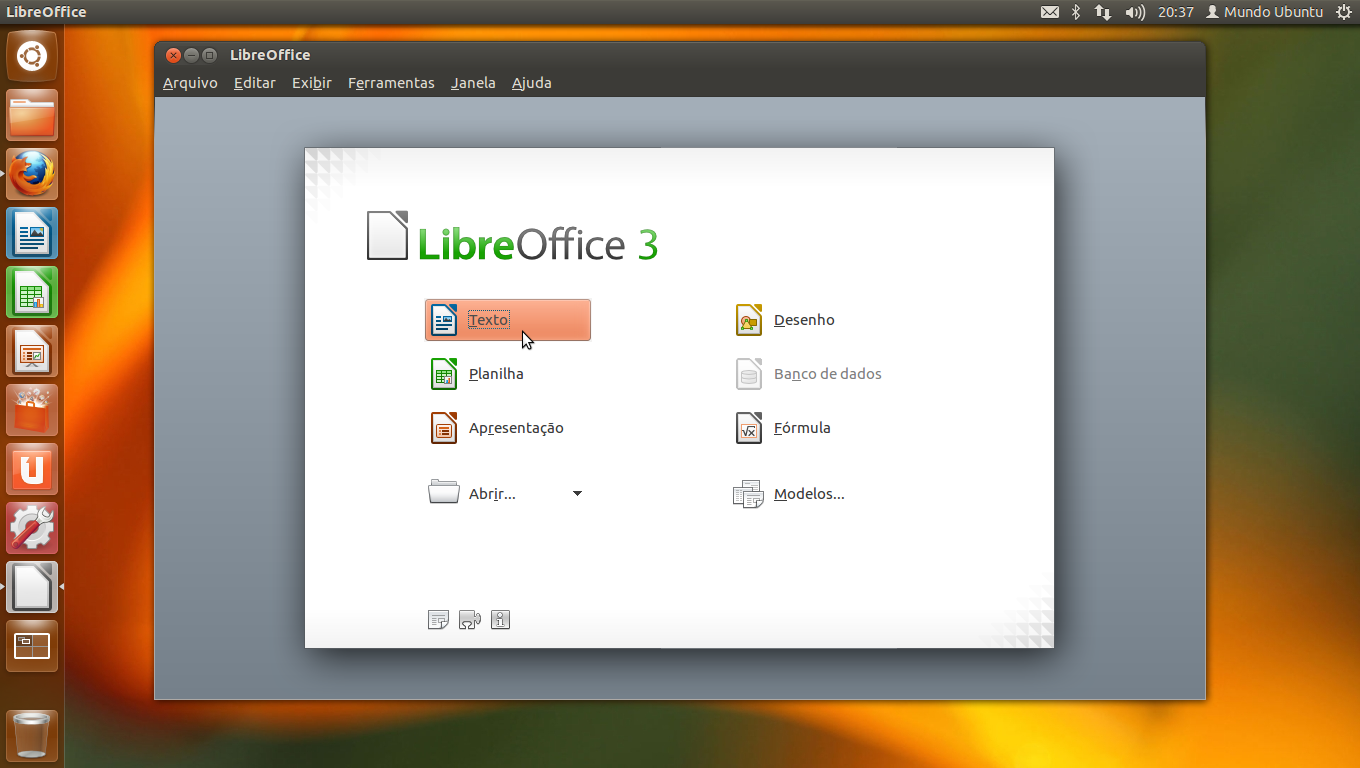The height and width of the screenshot is (768, 1360).
Task: Open Ubuntu One from the launcher
Action: point(32,469)
